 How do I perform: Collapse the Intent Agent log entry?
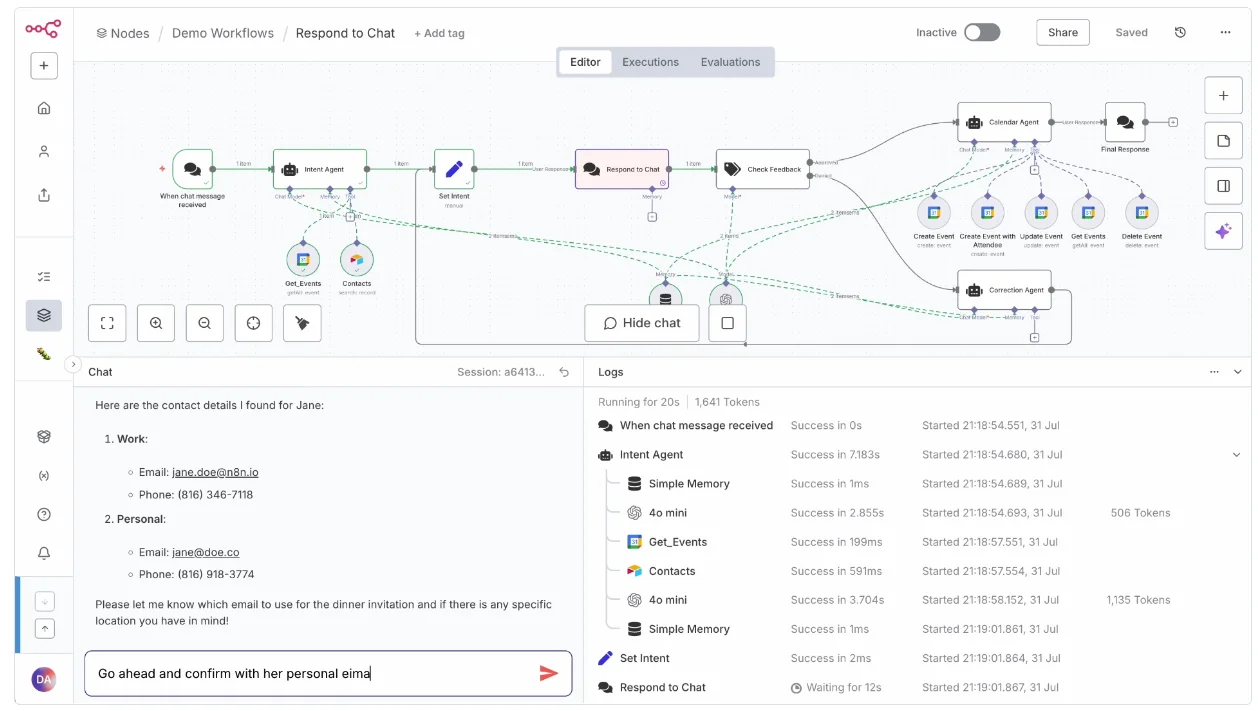(1237, 455)
